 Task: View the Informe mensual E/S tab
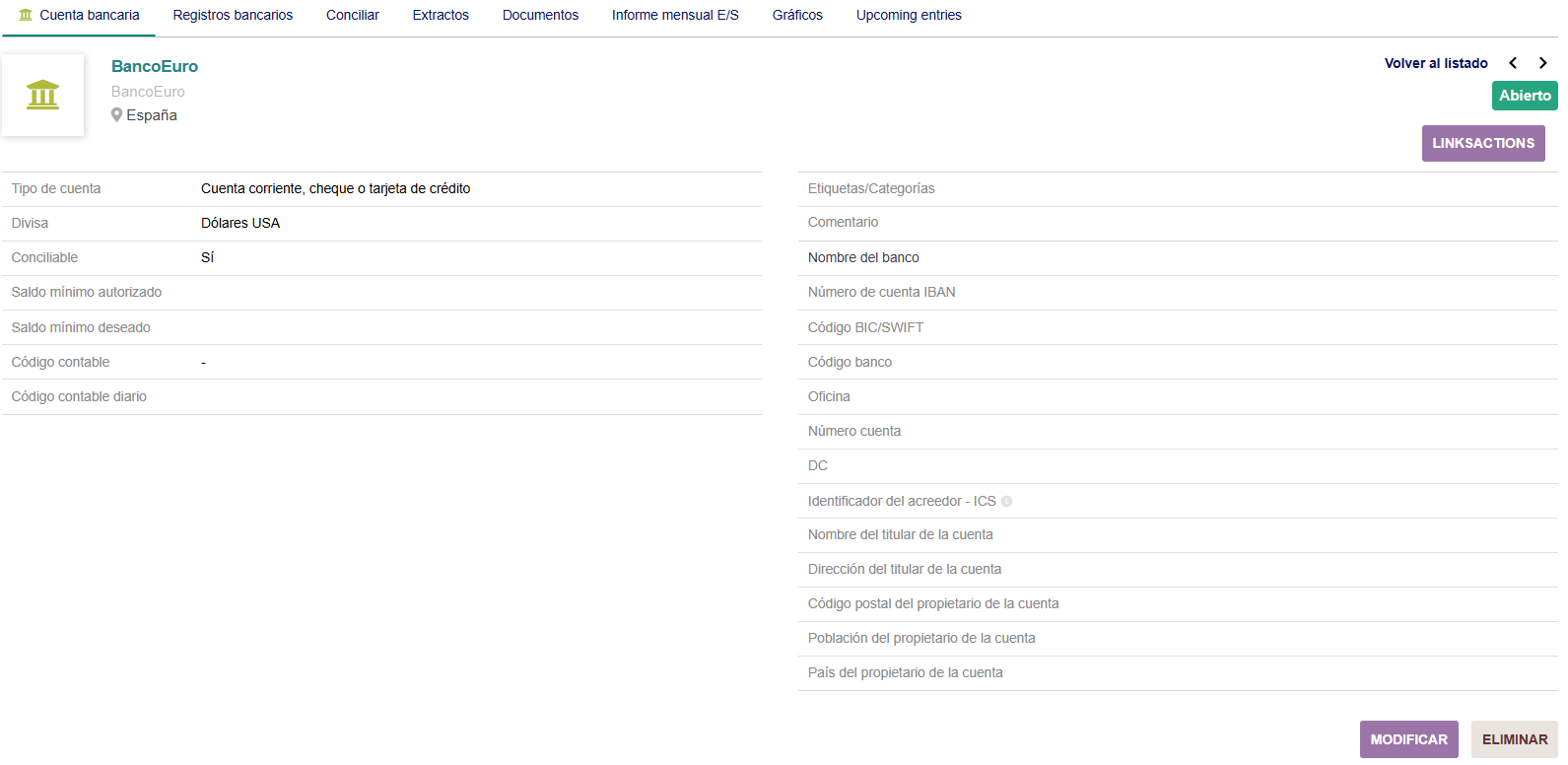(675, 15)
